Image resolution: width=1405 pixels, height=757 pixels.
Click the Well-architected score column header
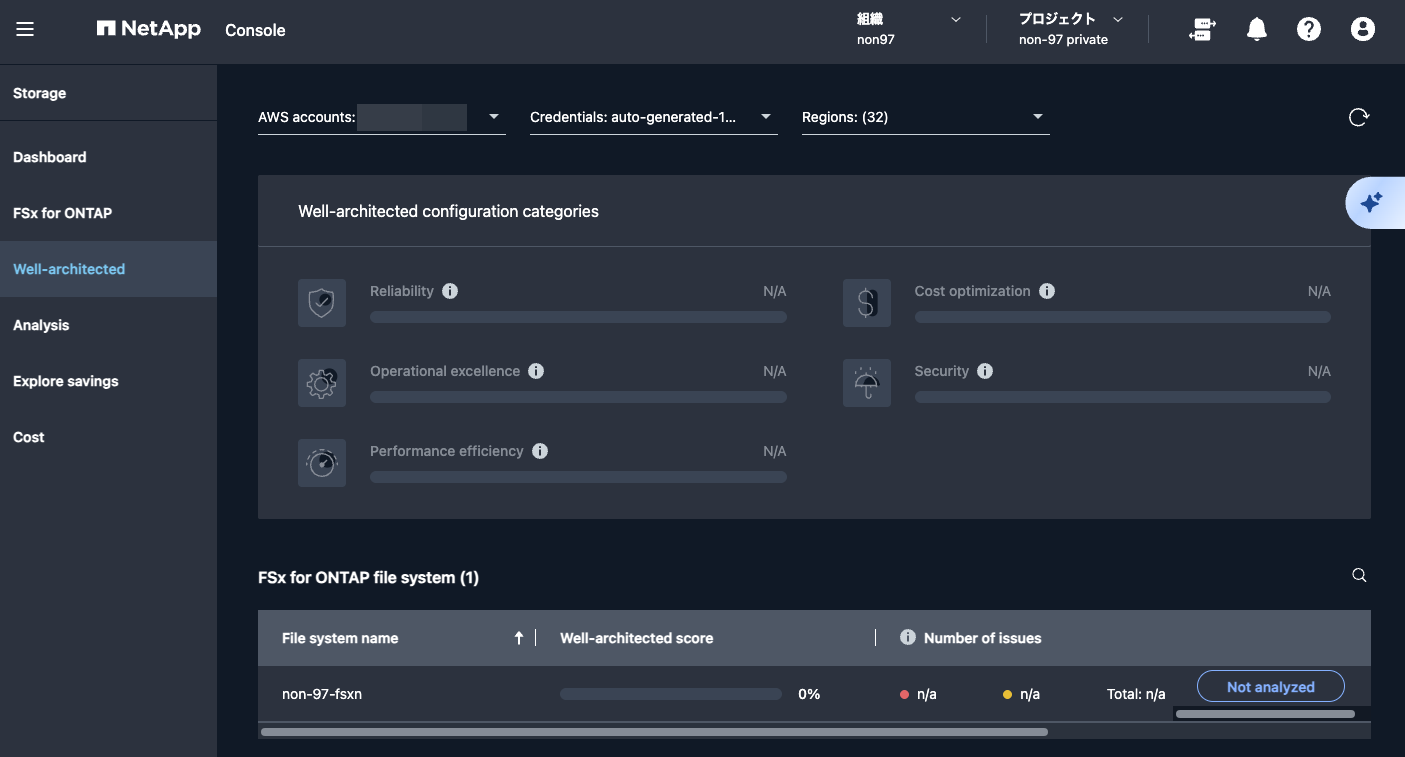tap(637, 638)
